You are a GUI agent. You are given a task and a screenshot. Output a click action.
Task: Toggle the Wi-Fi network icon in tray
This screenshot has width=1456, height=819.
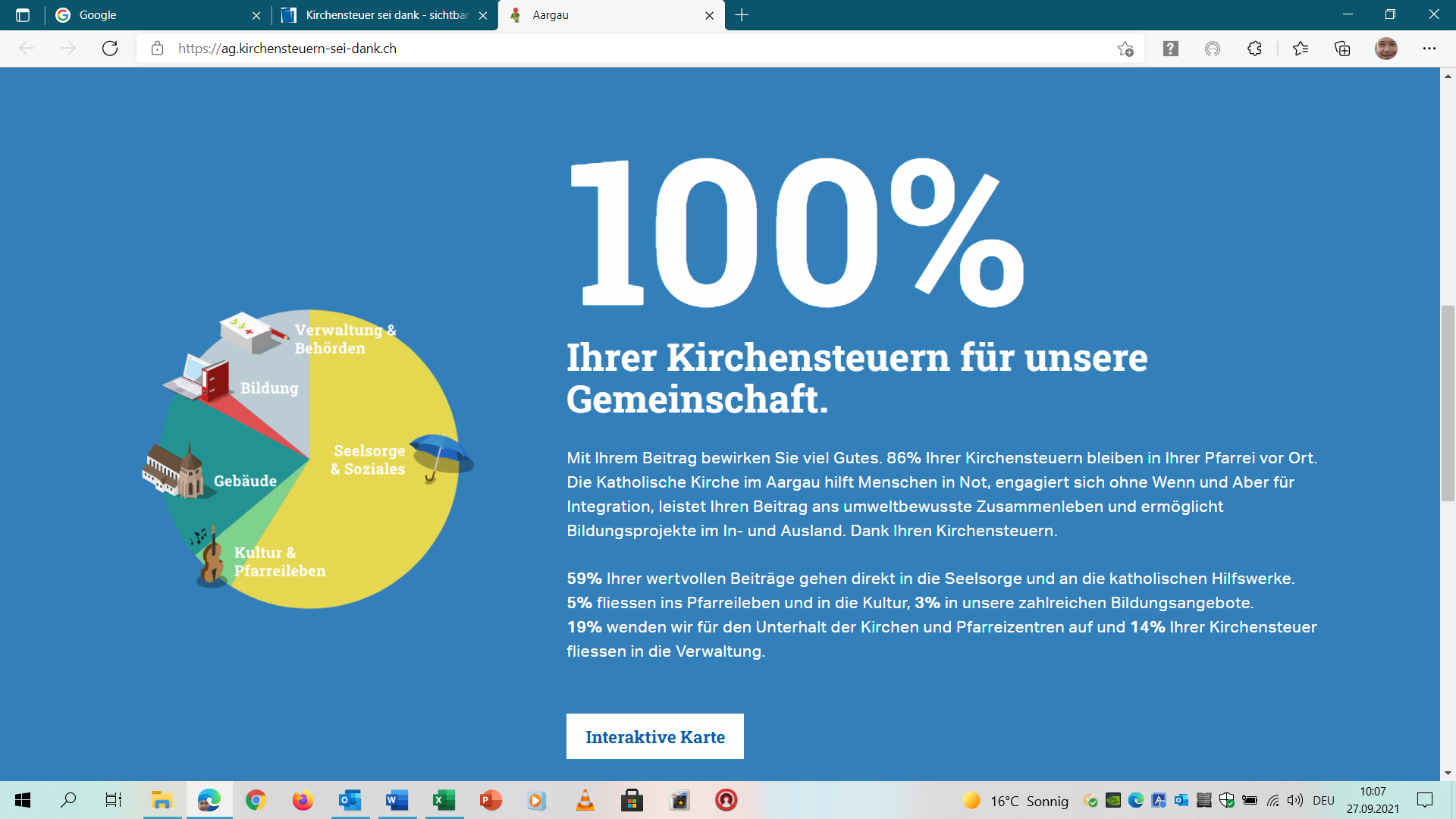1272,800
